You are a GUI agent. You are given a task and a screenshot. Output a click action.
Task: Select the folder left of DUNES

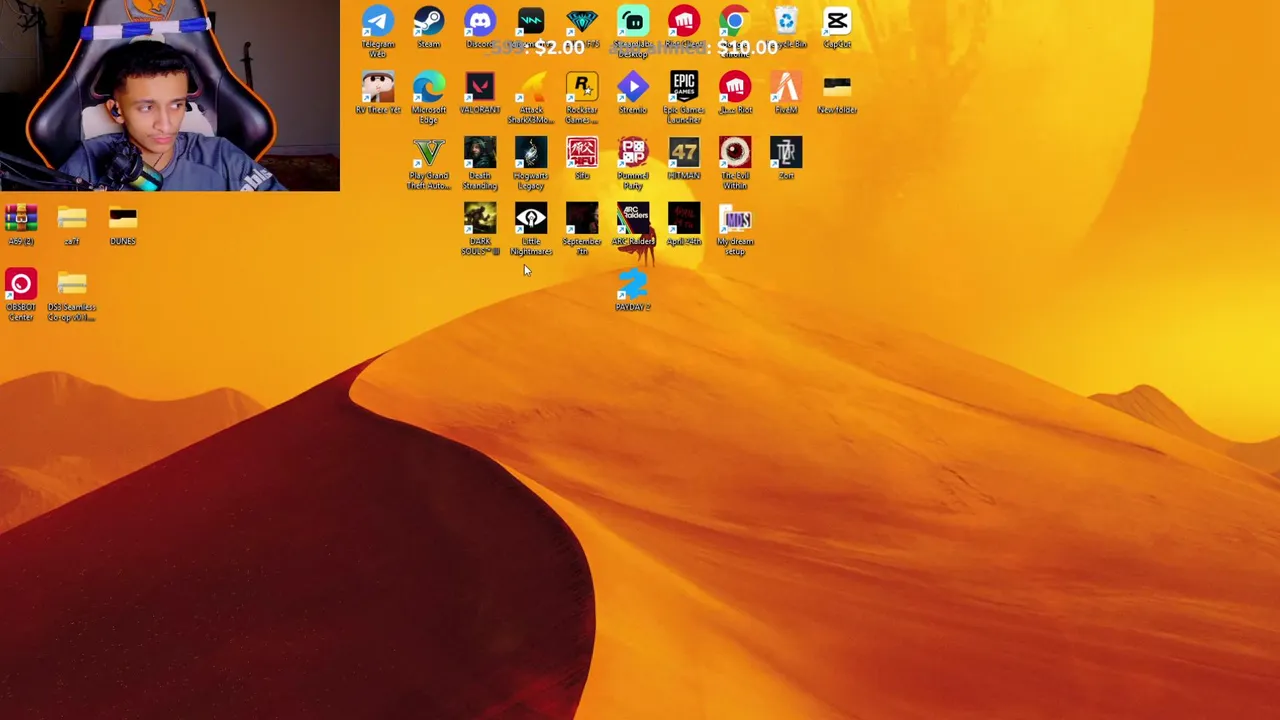coord(72,224)
